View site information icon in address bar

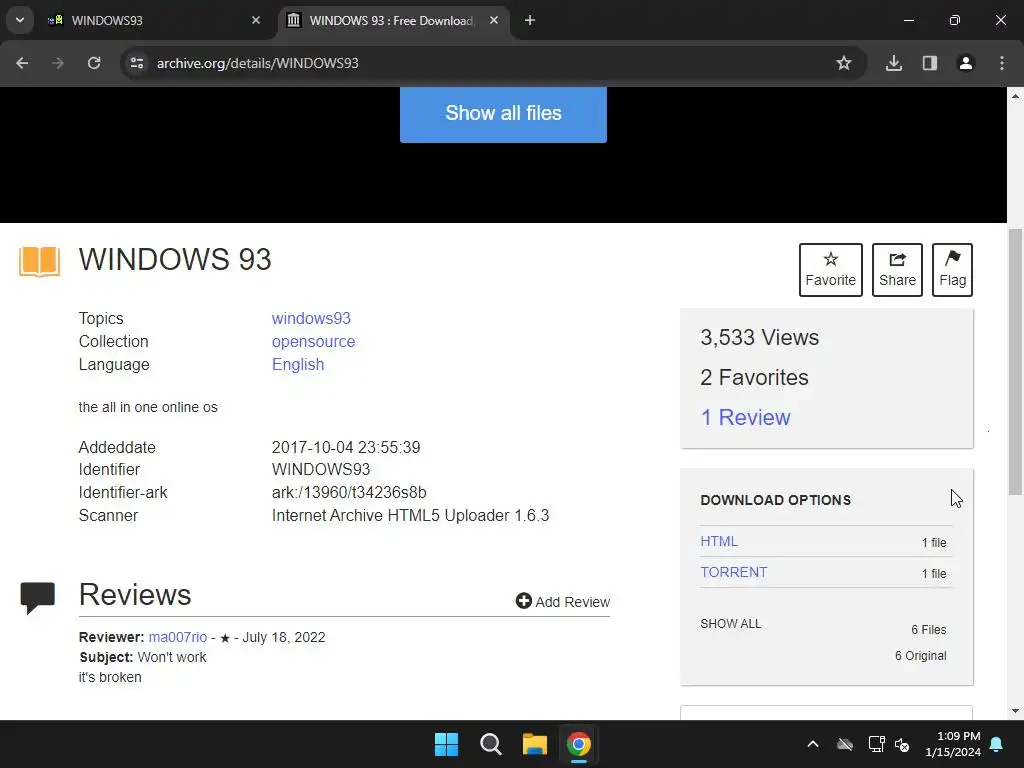click(x=136, y=63)
